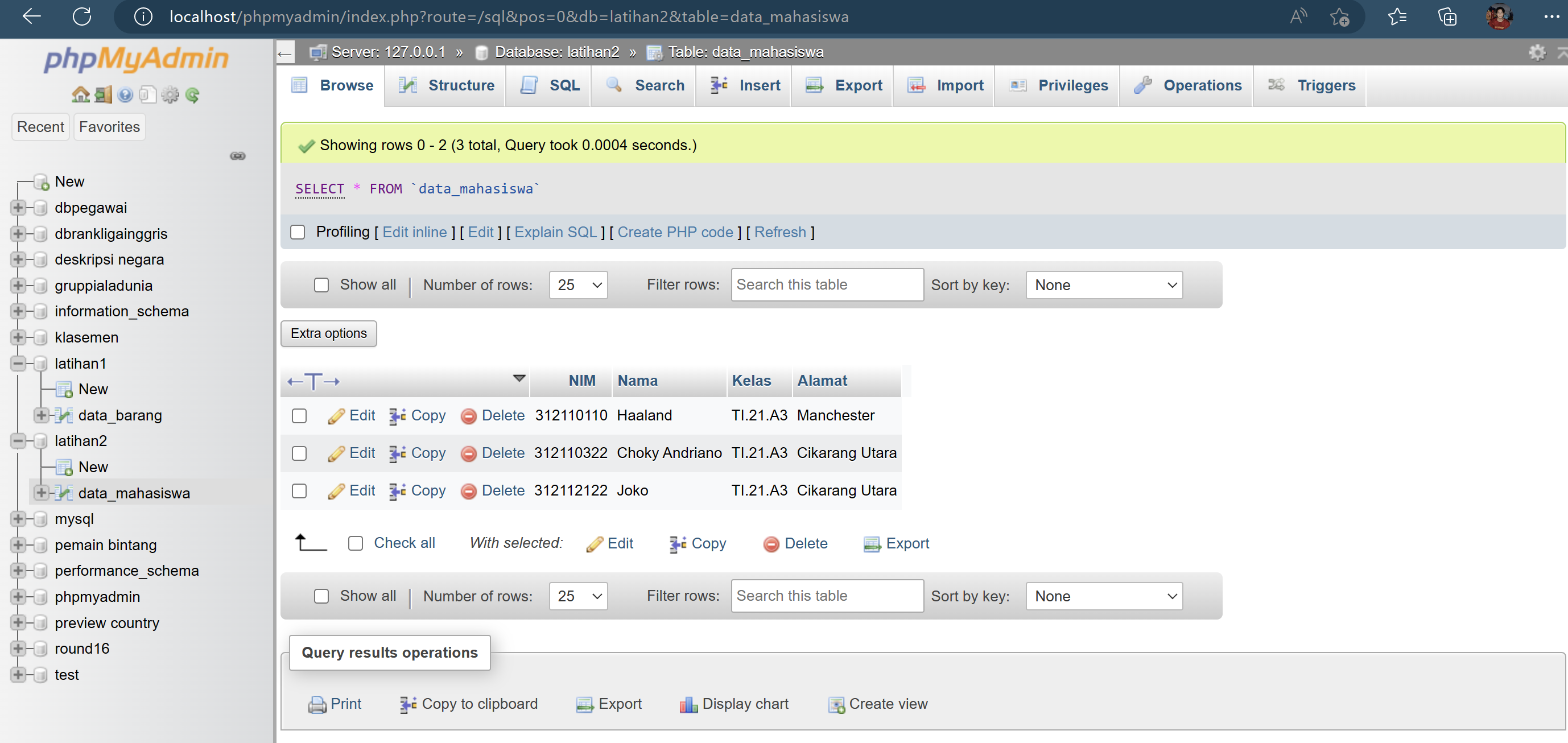Click the pencil Edit icon for Haaland row
1568x743 pixels.
[336, 416]
